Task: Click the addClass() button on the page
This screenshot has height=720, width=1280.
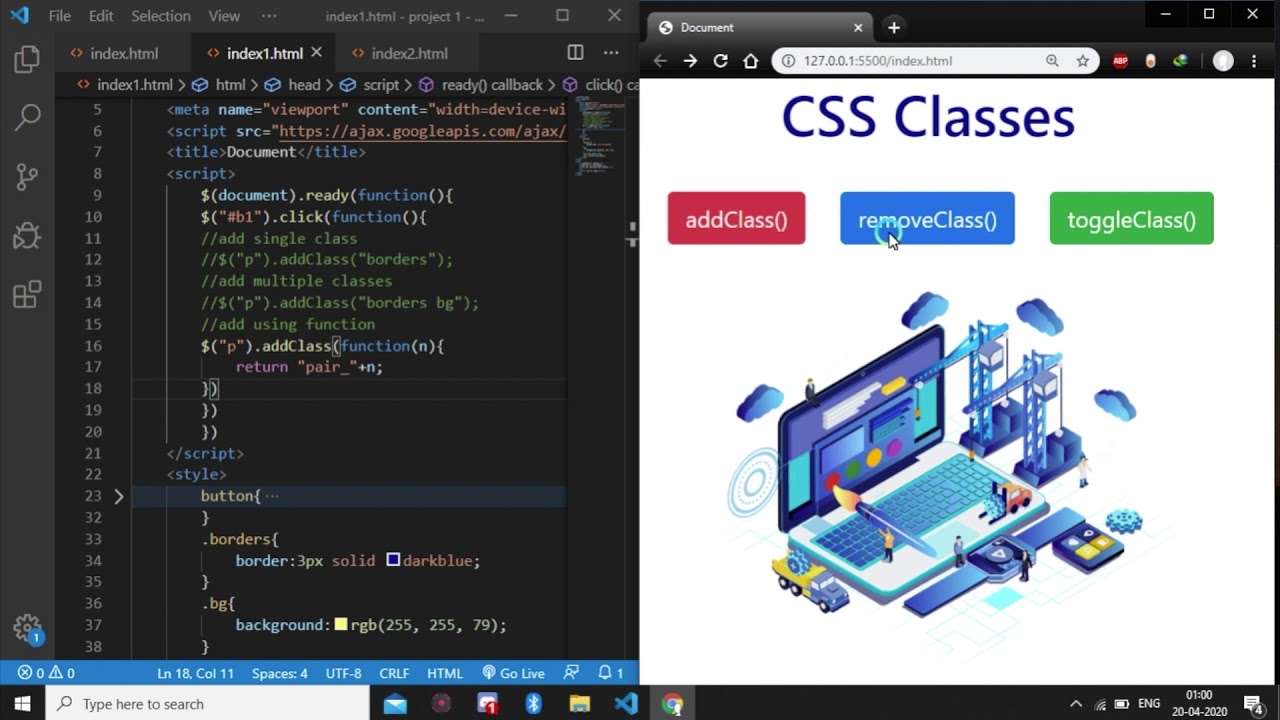Action: tap(736, 219)
